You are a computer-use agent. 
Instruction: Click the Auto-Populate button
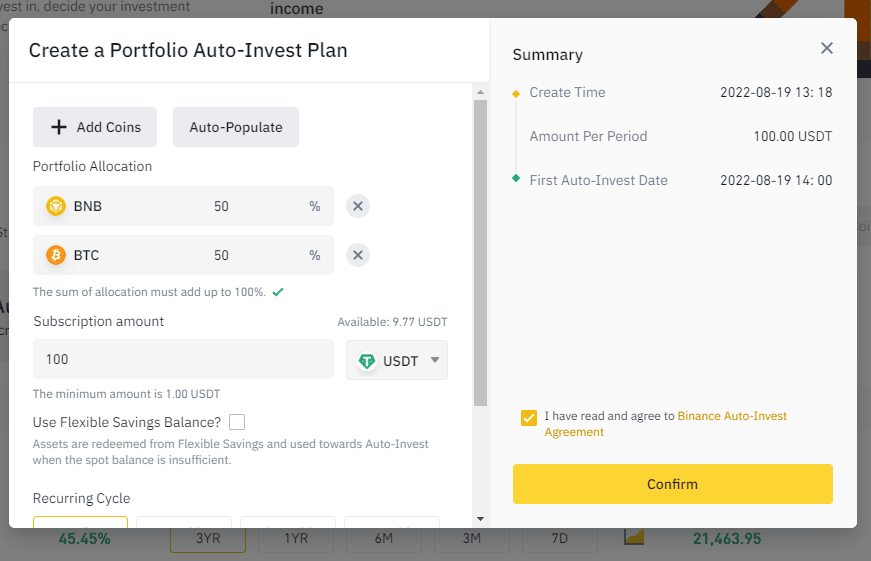(x=236, y=127)
